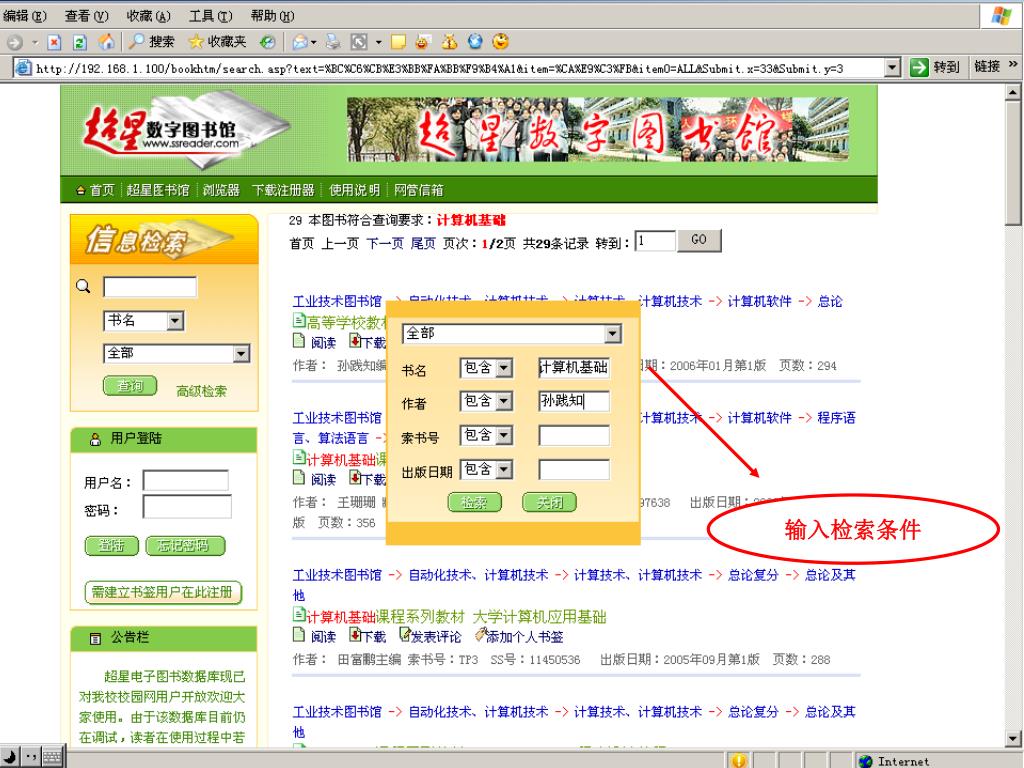
Task: Click the 用户名 input field
Action: click(x=186, y=481)
